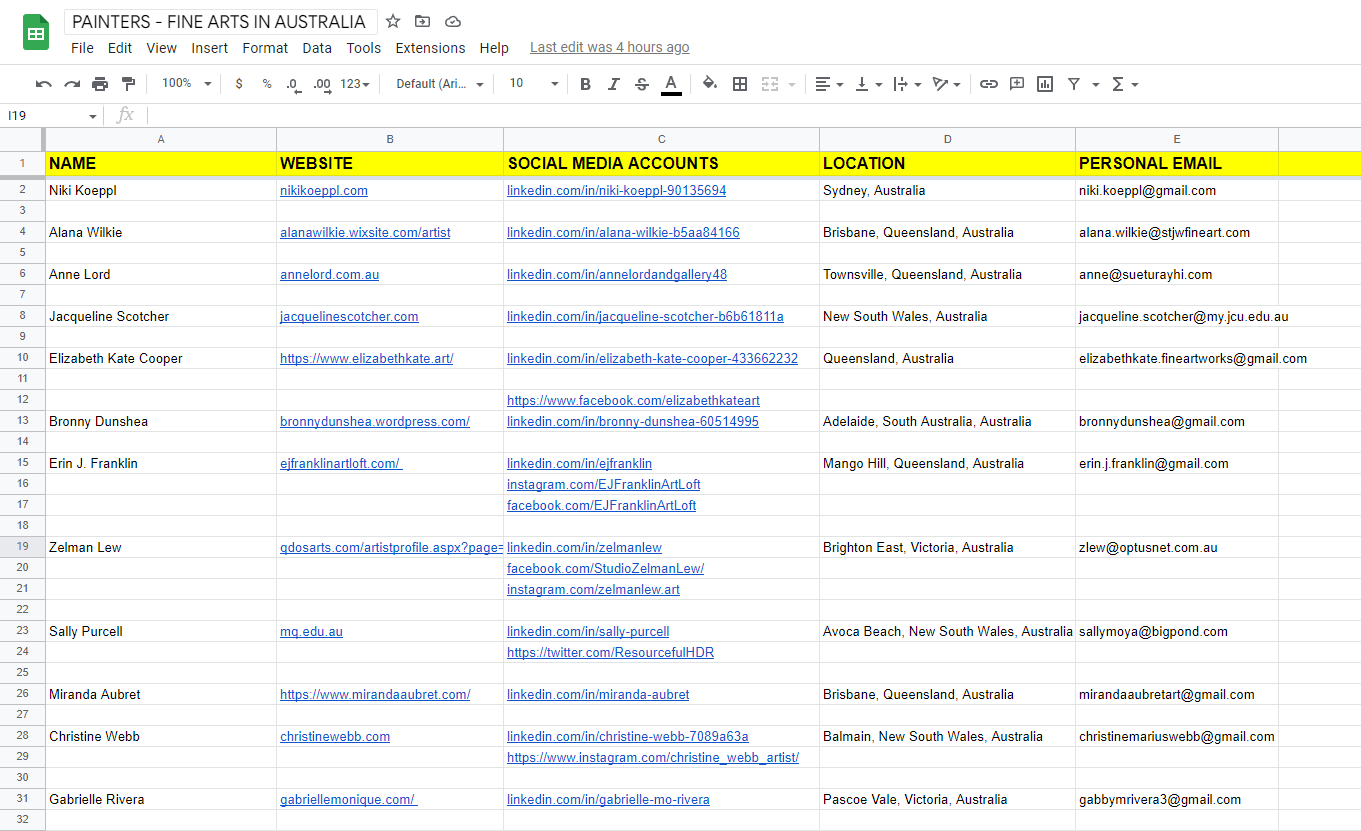Open the Extensions menu
The height and width of the screenshot is (831, 1361).
click(x=430, y=48)
